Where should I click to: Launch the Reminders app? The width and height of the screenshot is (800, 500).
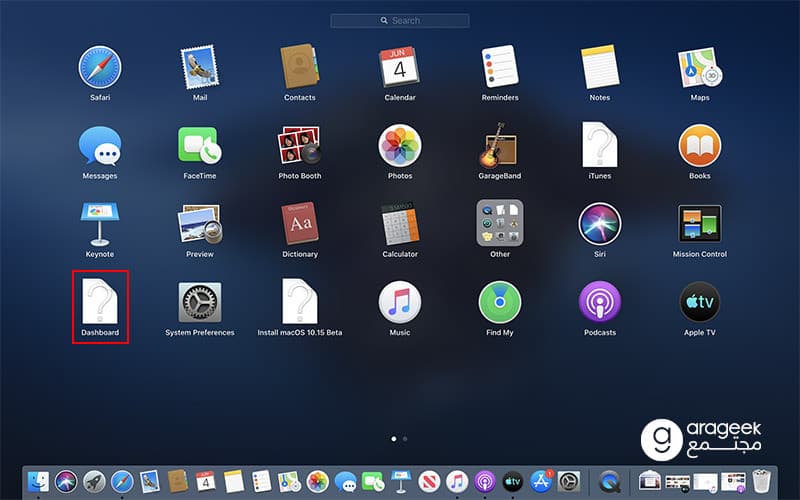[500, 67]
